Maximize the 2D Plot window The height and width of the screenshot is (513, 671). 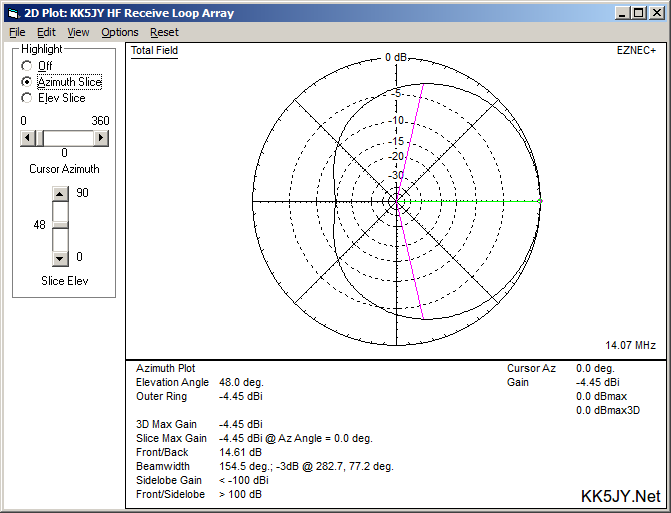(638, 13)
